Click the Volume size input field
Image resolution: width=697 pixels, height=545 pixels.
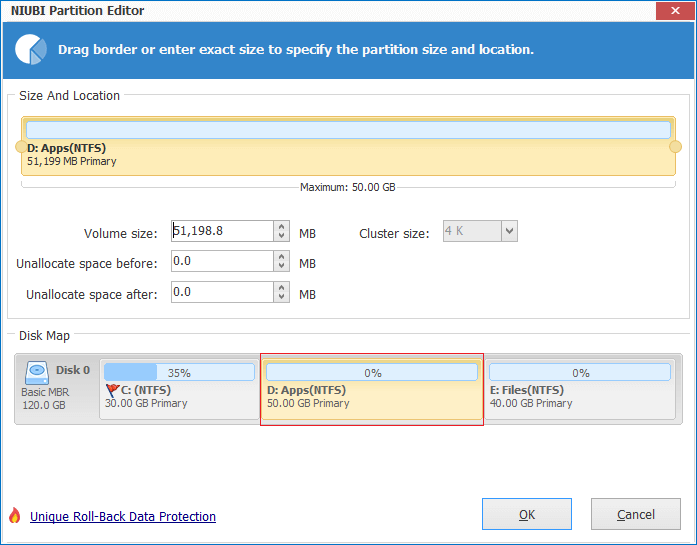point(222,231)
